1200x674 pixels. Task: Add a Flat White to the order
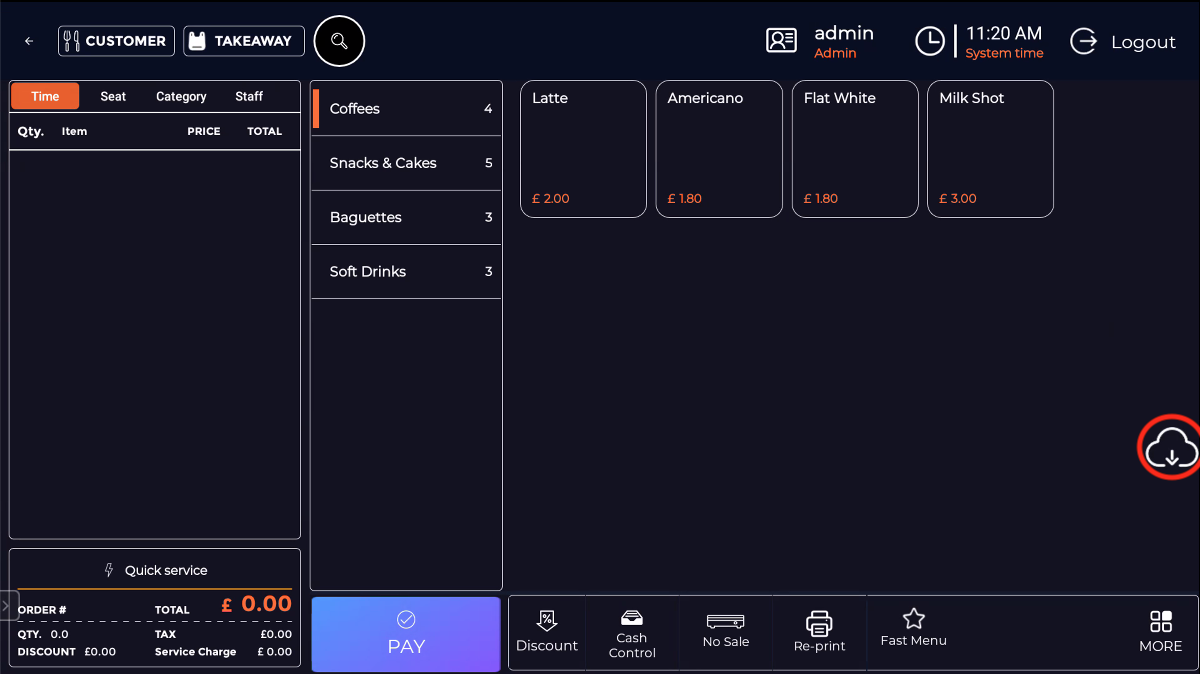tap(855, 149)
